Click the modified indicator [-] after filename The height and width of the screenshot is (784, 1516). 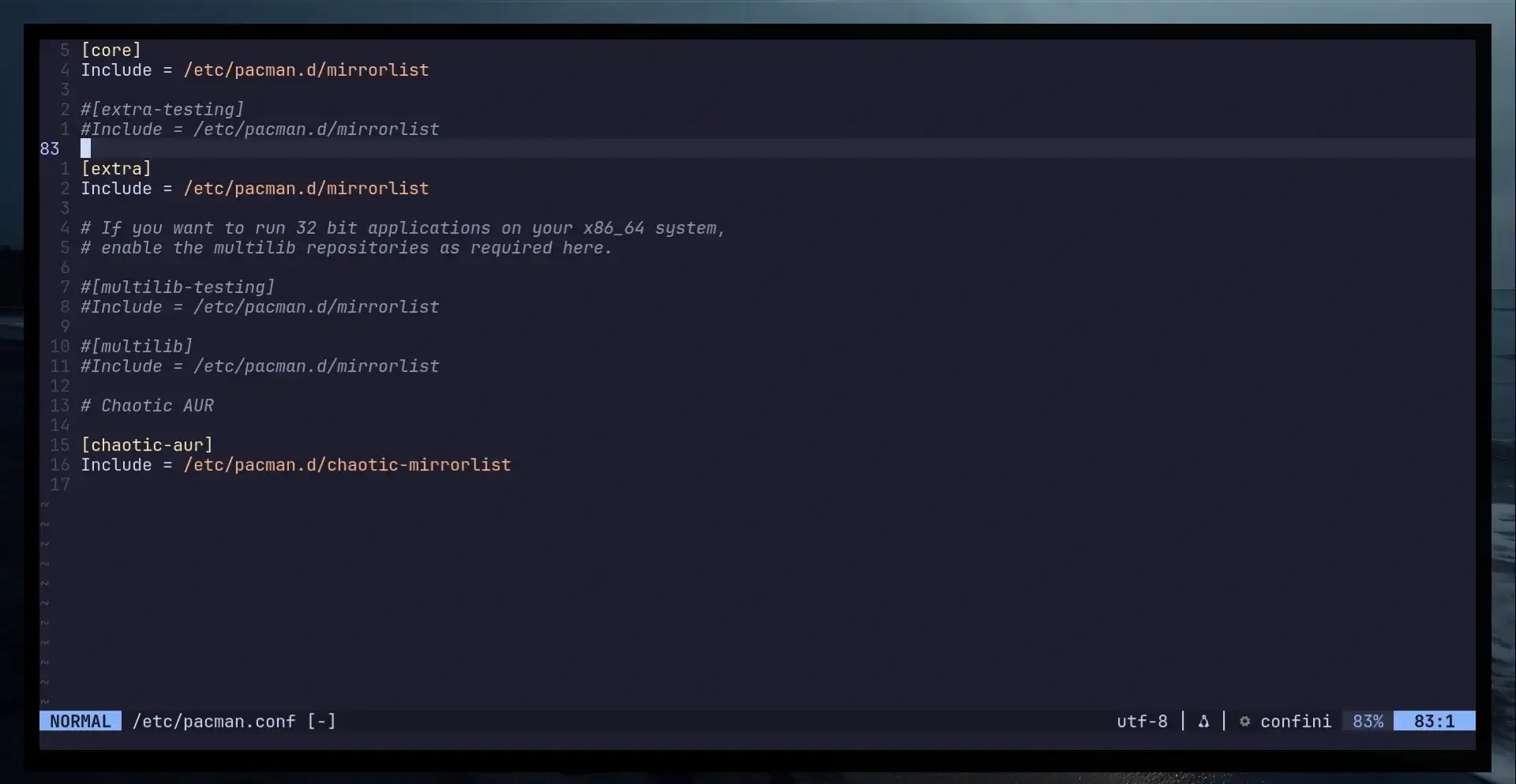[321, 721]
